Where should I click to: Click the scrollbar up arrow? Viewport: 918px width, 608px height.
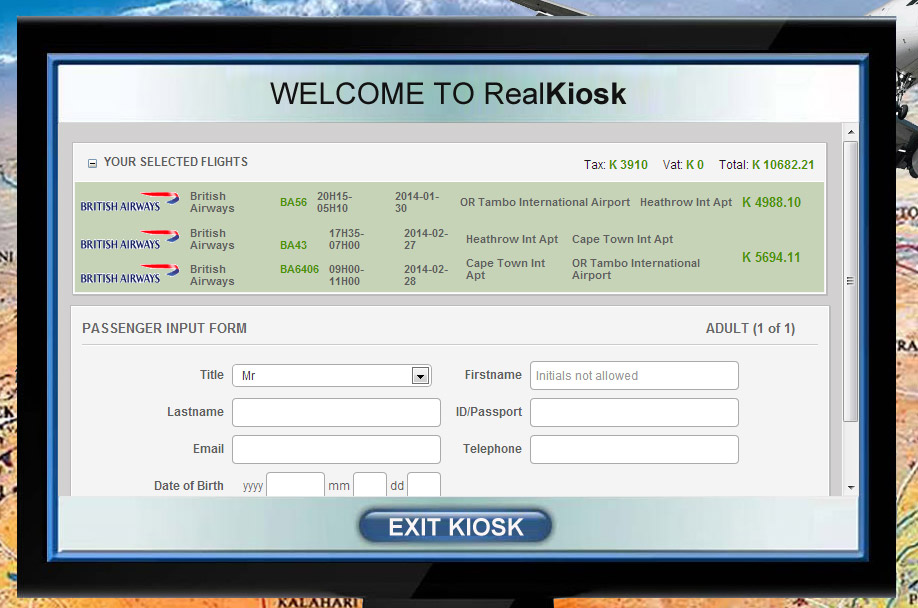click(x=851, y=132)
